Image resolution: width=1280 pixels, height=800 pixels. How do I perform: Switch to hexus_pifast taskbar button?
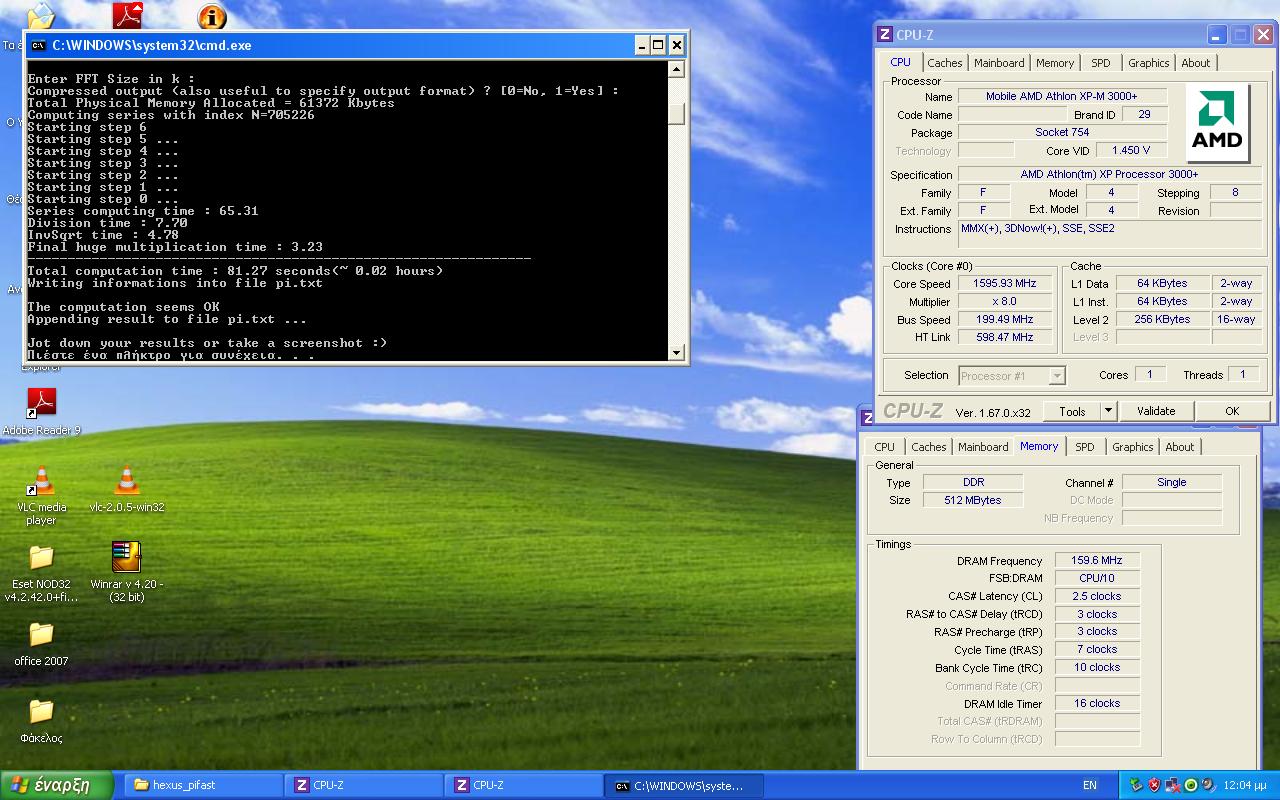tap(204, 785)
